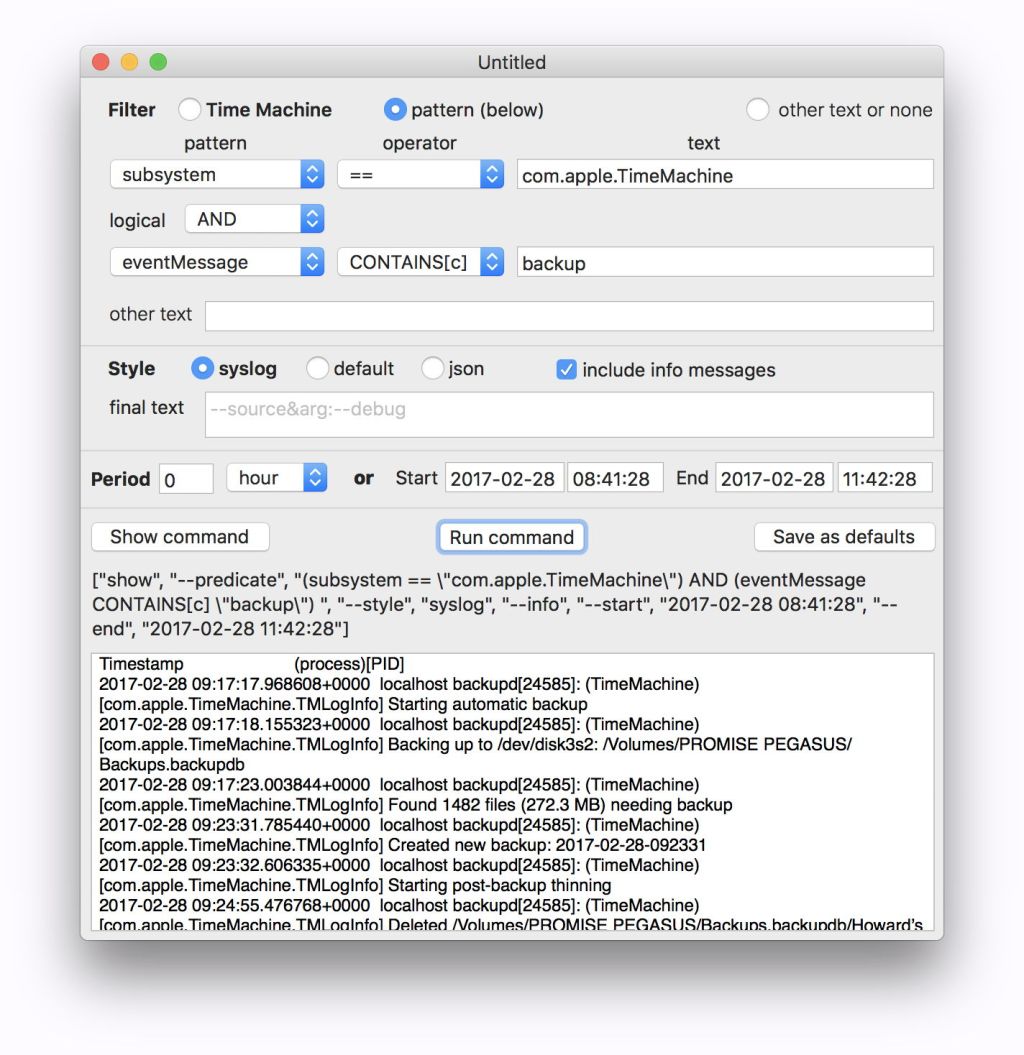The height and width of the screenshot is (1055, 1024).
Task: Click the com.apple.TimeMachine text field
Action: click(725, 175)
